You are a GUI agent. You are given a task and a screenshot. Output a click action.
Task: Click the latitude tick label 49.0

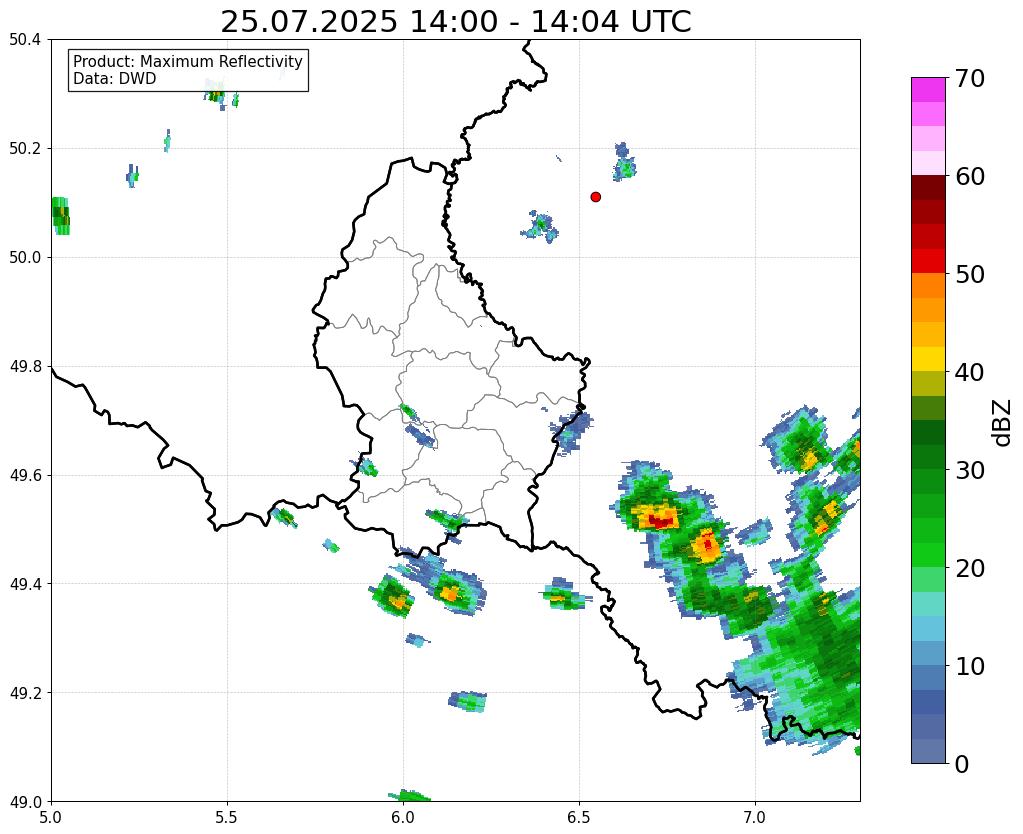pyautogui.click(x=25, y=802)
